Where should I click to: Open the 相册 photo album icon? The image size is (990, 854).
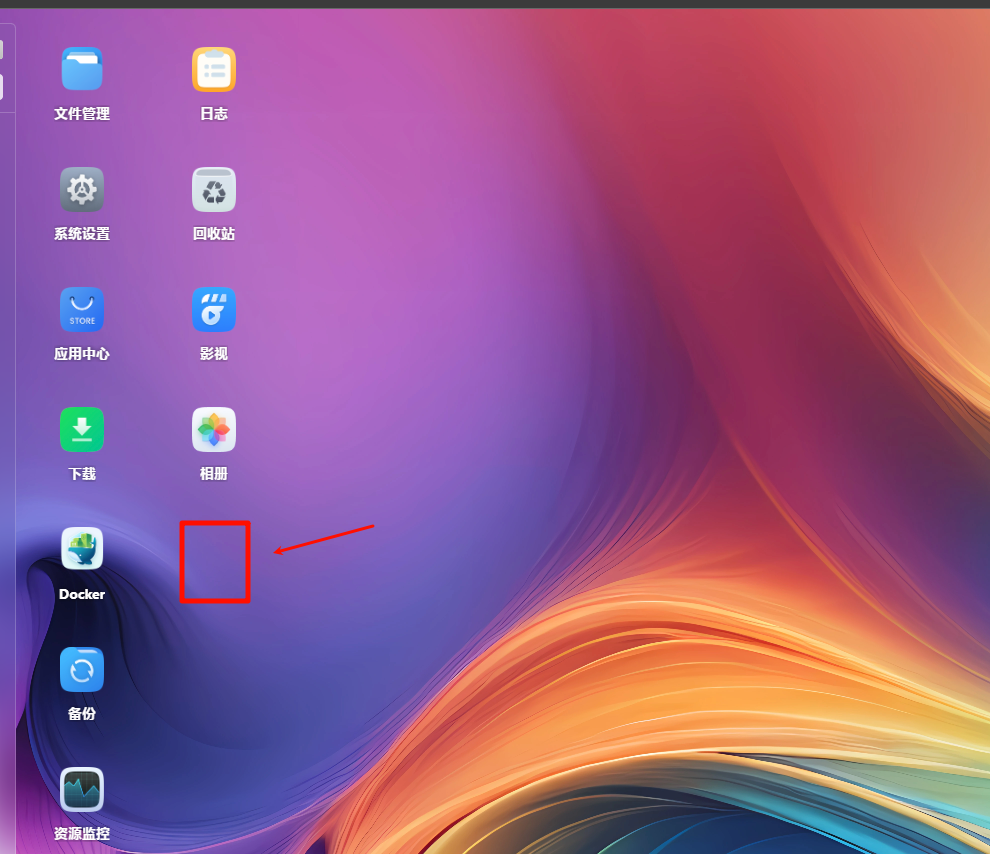pos(214,429)
